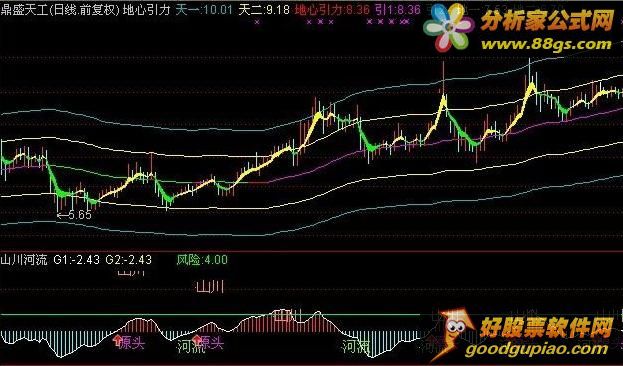Click the 天一:10.01 value label
Screen dimensions: 623x366
pyautogui.click(x=204, y=10)
